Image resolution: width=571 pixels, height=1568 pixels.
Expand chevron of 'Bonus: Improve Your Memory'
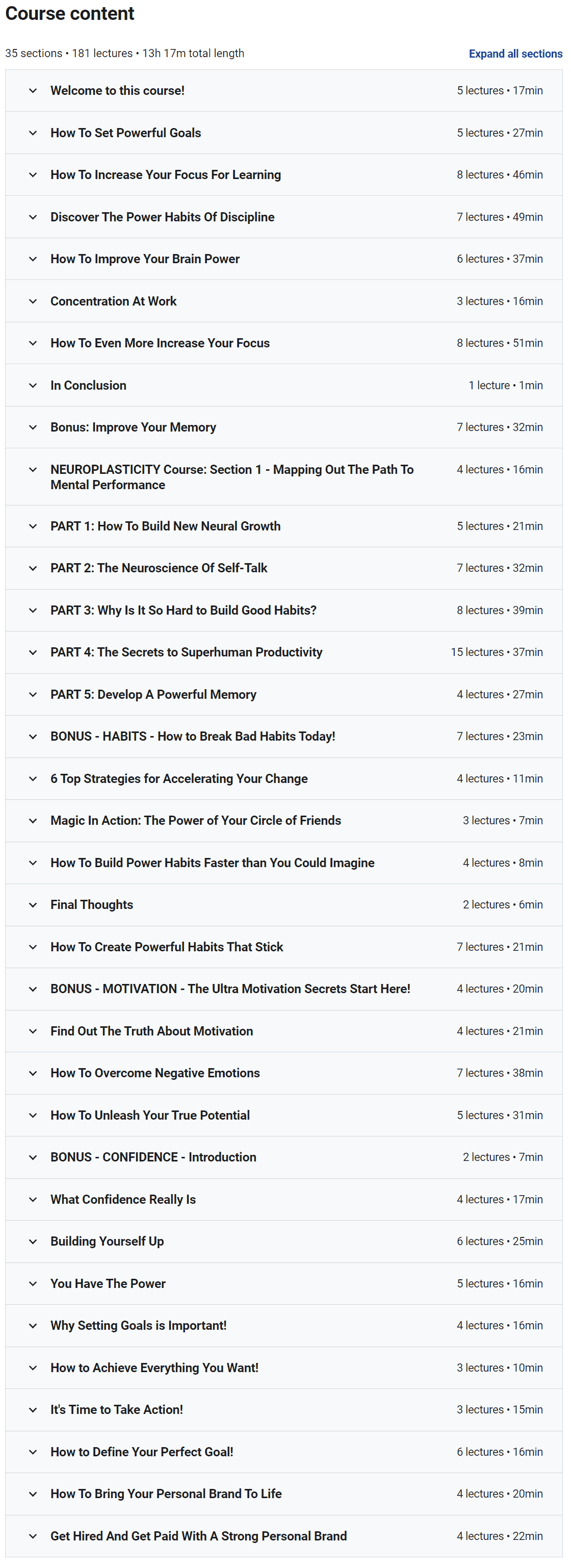(x=33, y=427)
